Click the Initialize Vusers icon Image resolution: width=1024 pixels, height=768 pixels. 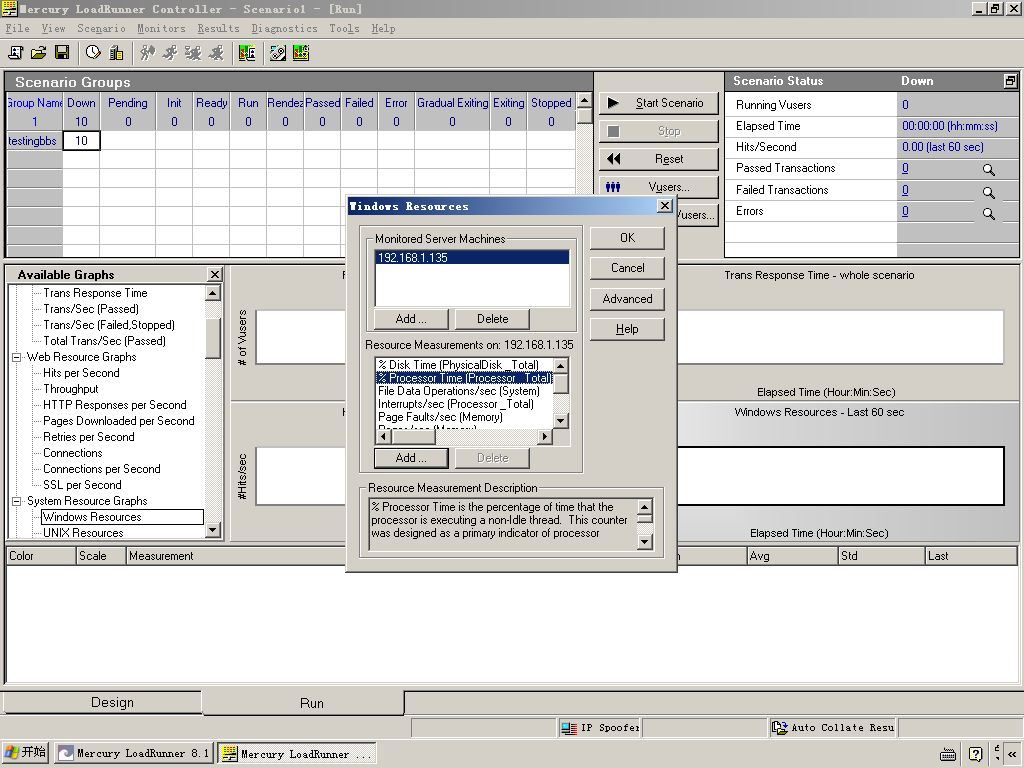148,53
